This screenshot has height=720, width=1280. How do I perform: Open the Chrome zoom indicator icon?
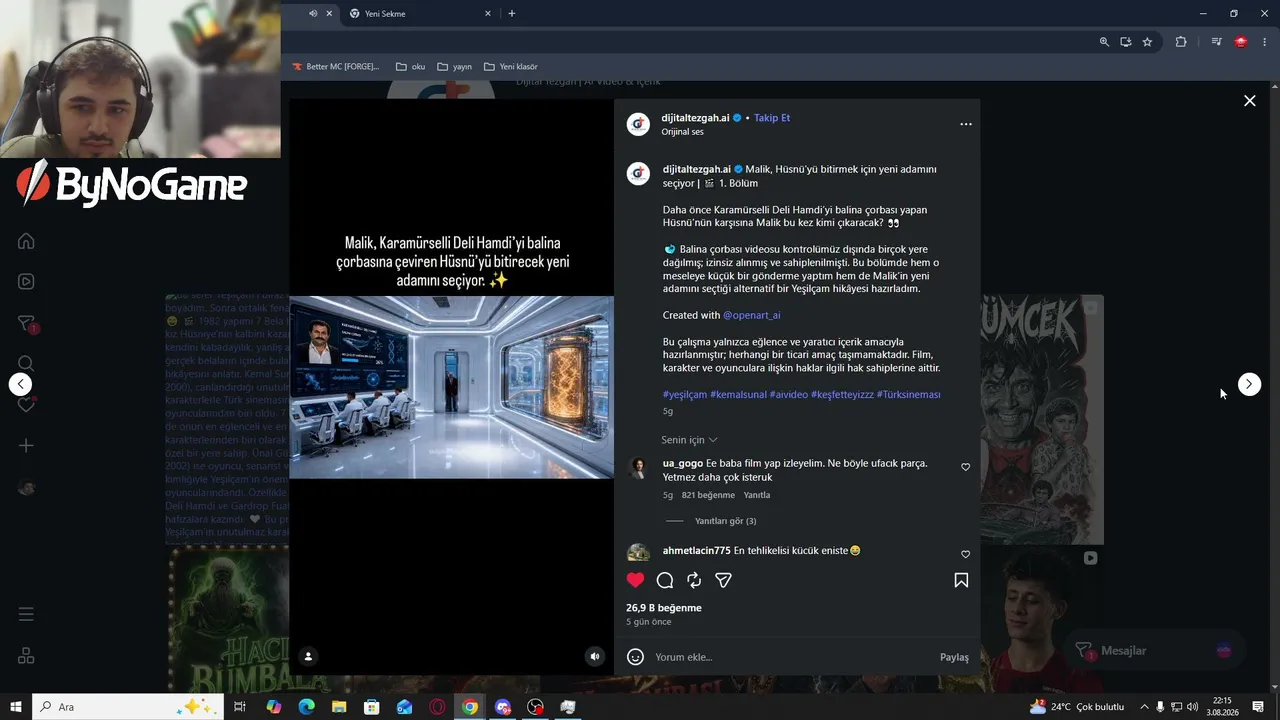pyautogui.click(x=1104, y=42)
